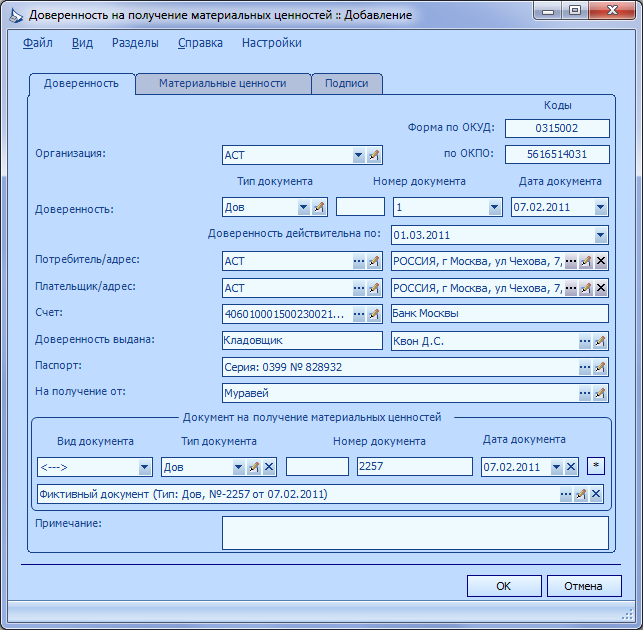Click into the Примечание text field
Viewport: 643px width, 630px height.
[x=415, y=532]
